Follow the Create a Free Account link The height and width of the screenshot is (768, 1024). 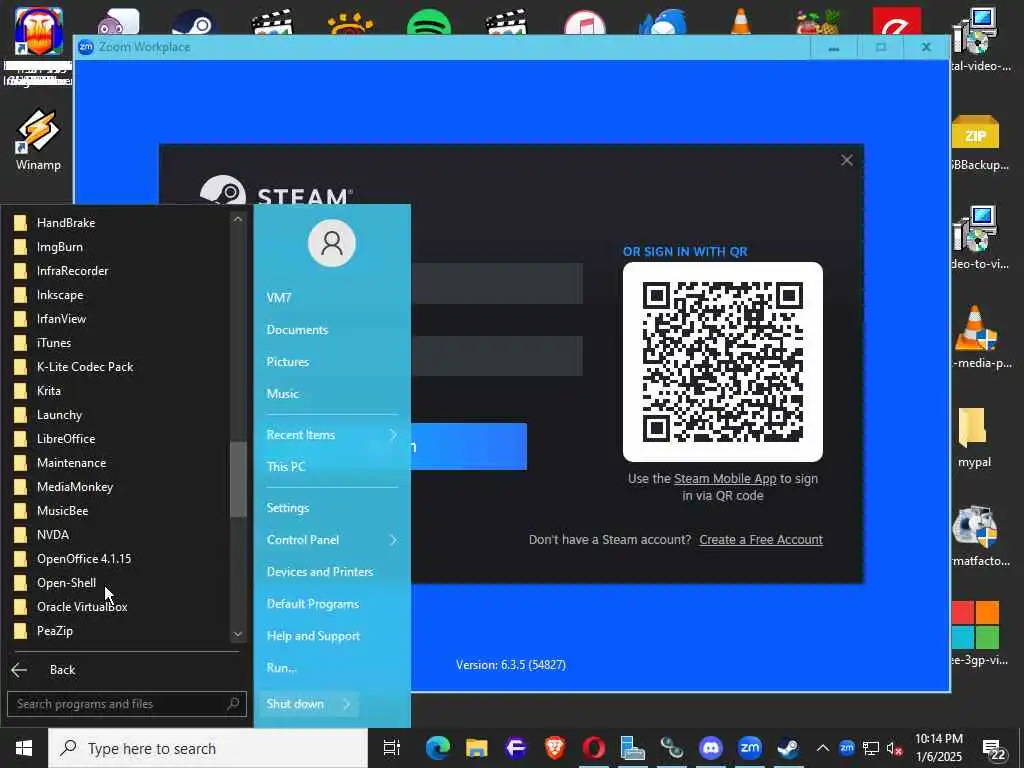761,540
